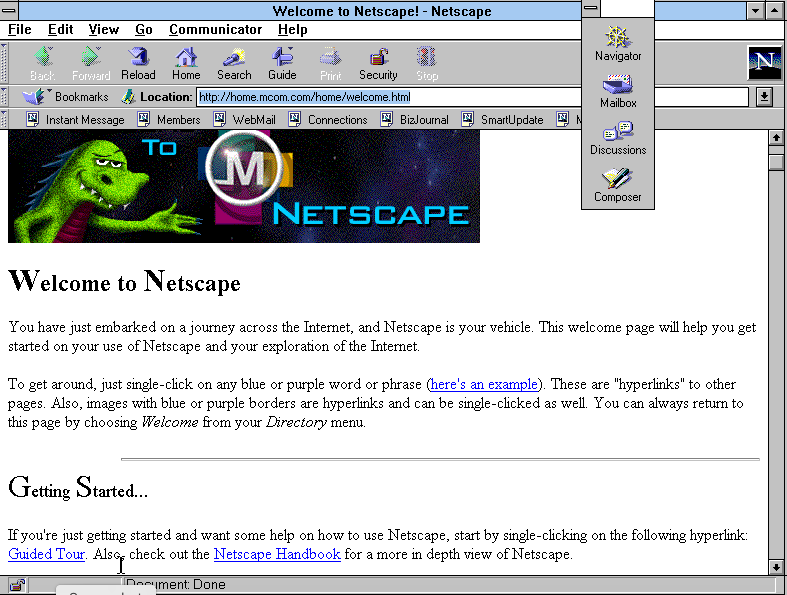Viewport: 787px width, 595px height.
Task: Click the "Welcome to Netscape" heading
Action: [x=124, y=281]
